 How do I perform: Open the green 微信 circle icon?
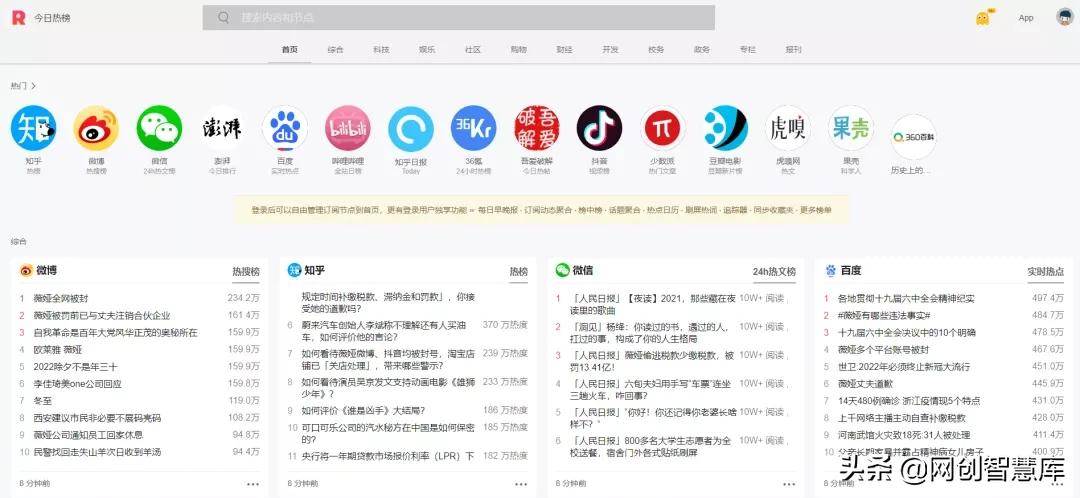[159, 128]
